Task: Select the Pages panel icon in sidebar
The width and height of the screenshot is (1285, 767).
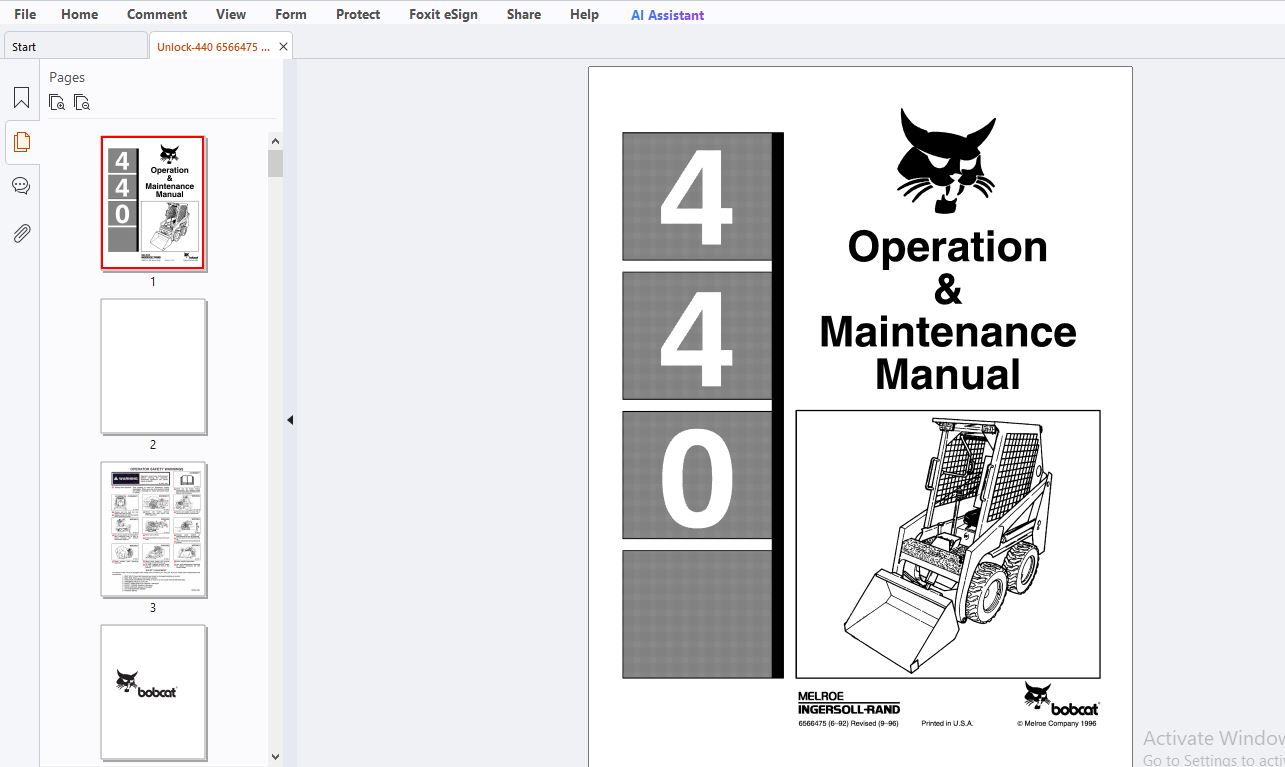Action: tap(21, 142)
